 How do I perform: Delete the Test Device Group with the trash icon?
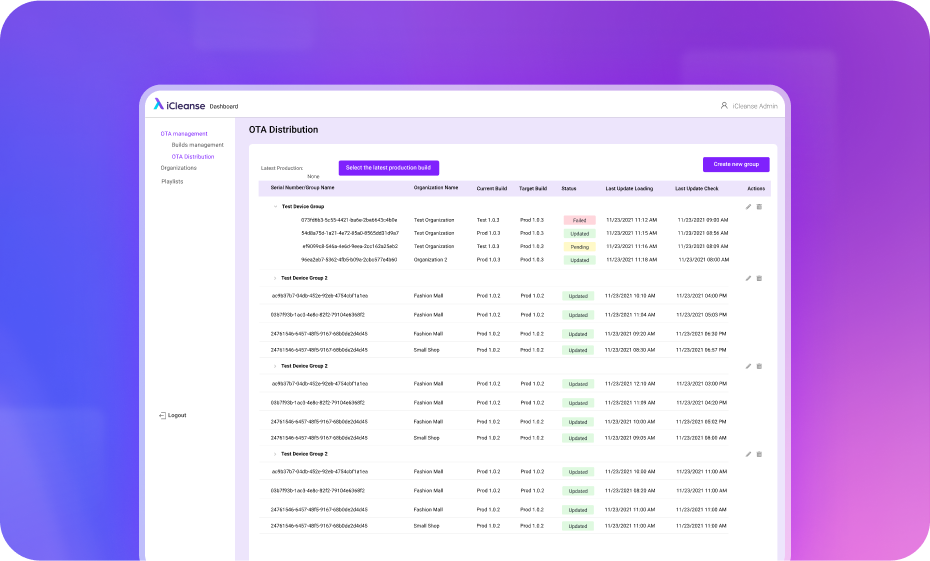(x=759, y=207)
